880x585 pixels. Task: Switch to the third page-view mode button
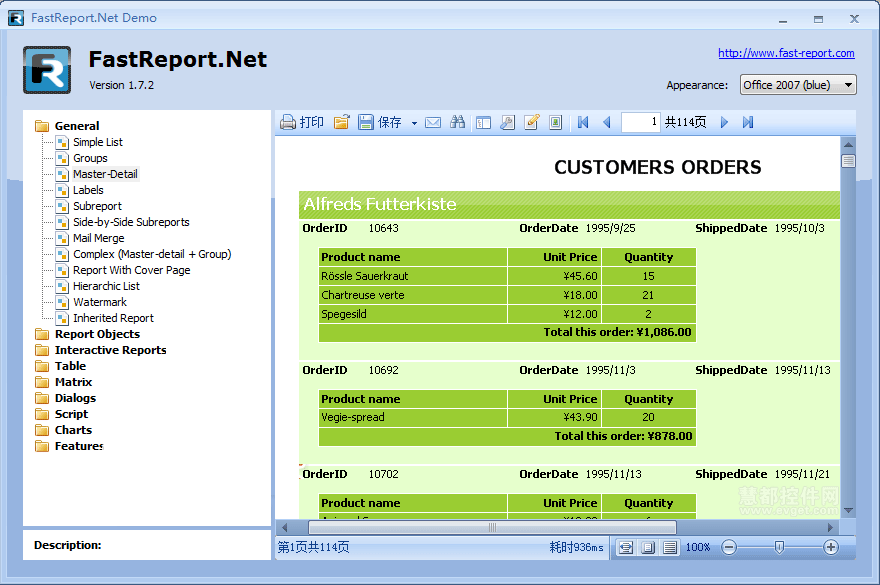click(670, 547)
